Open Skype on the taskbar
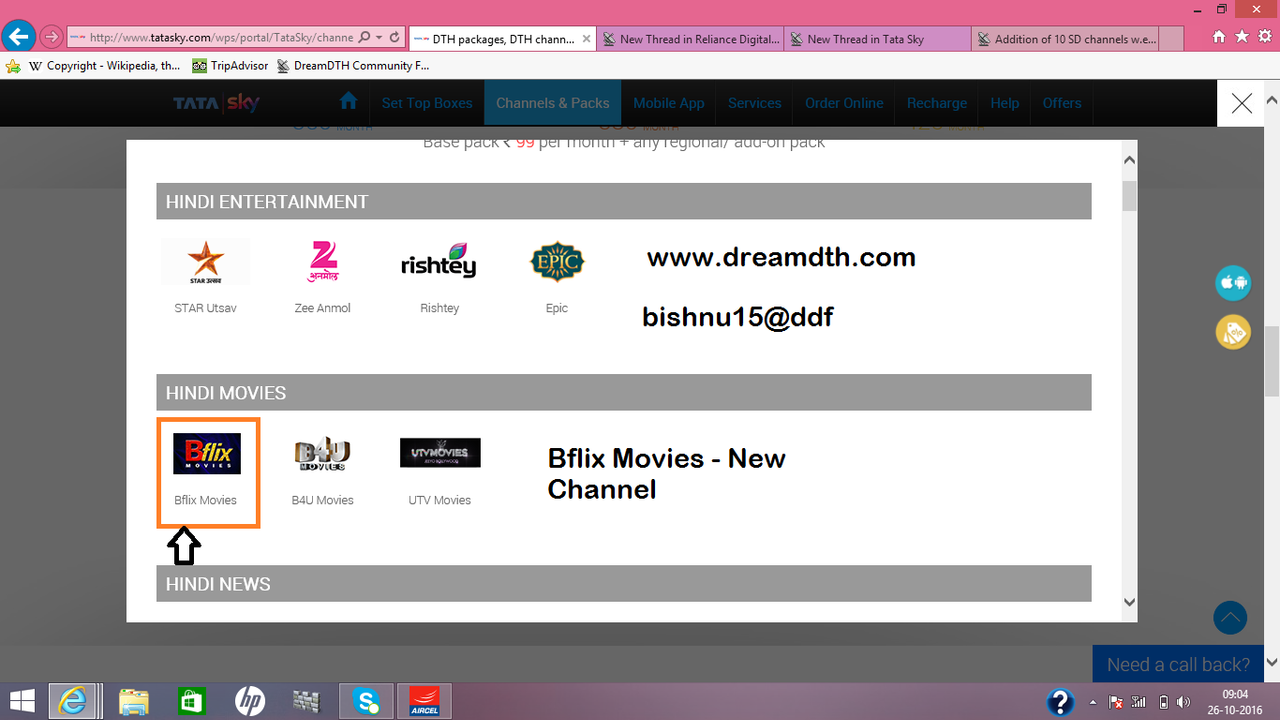1280x720 pixels. (365, 702)
